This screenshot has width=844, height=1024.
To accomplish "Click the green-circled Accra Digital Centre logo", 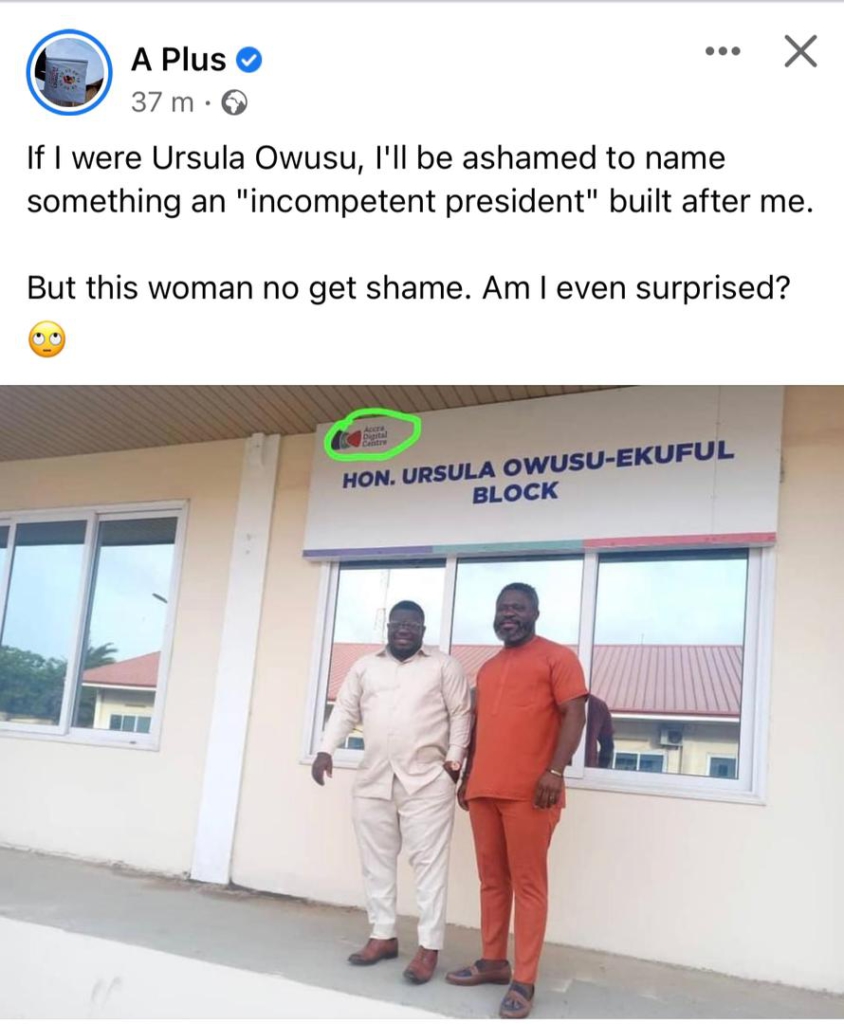I will [372, 434].
